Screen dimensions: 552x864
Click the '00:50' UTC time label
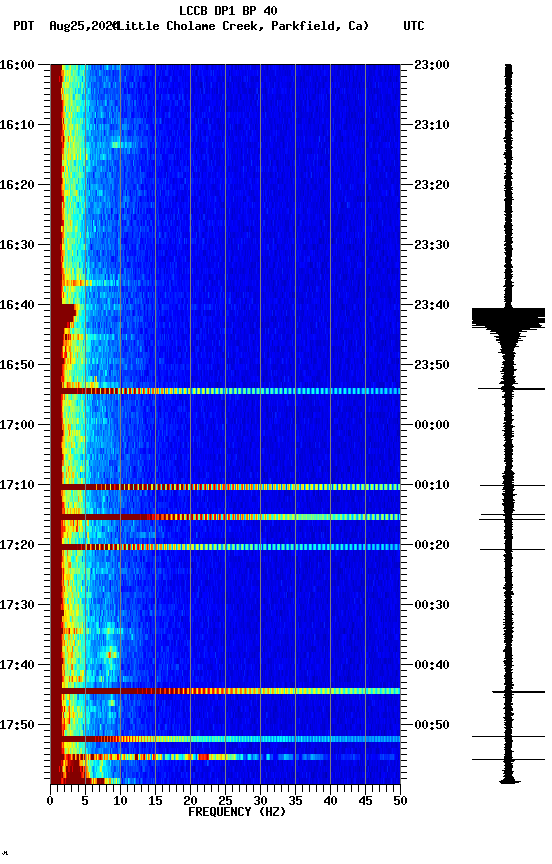432,726
